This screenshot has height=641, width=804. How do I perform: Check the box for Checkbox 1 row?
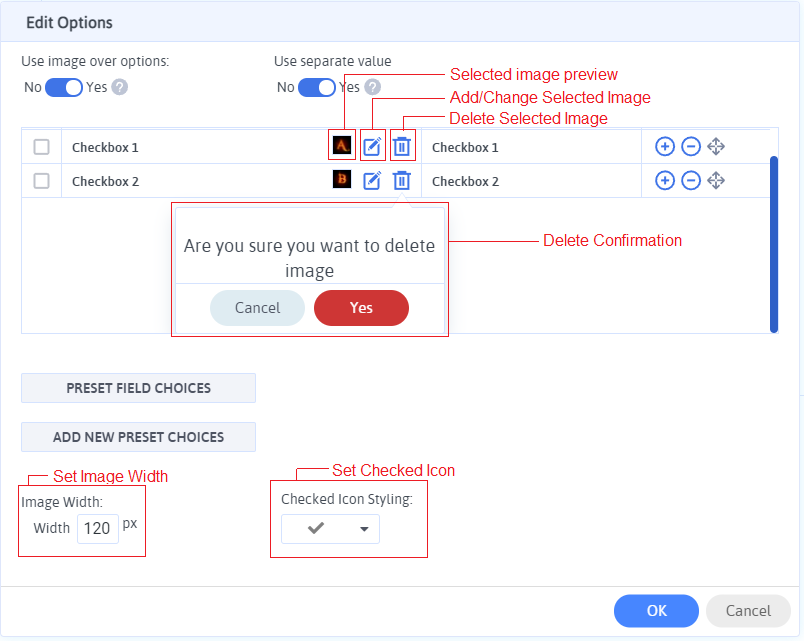click(42, 147)
